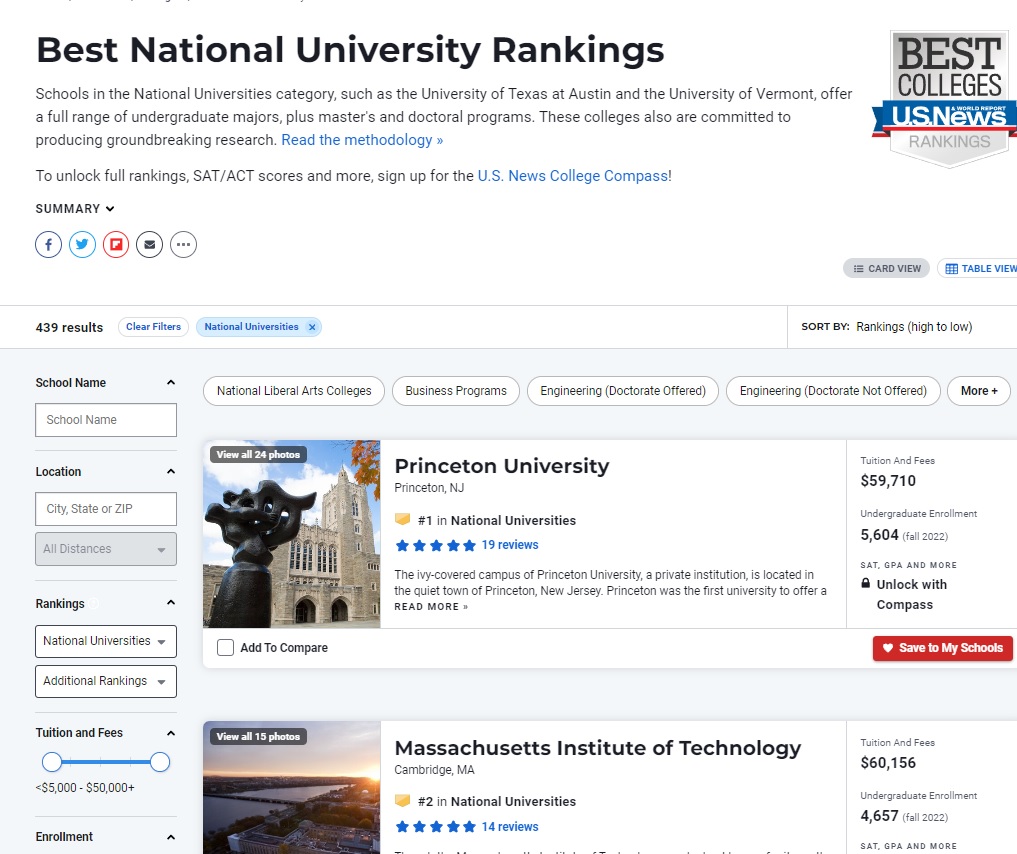Switch to Card View

tap(887, 269)
